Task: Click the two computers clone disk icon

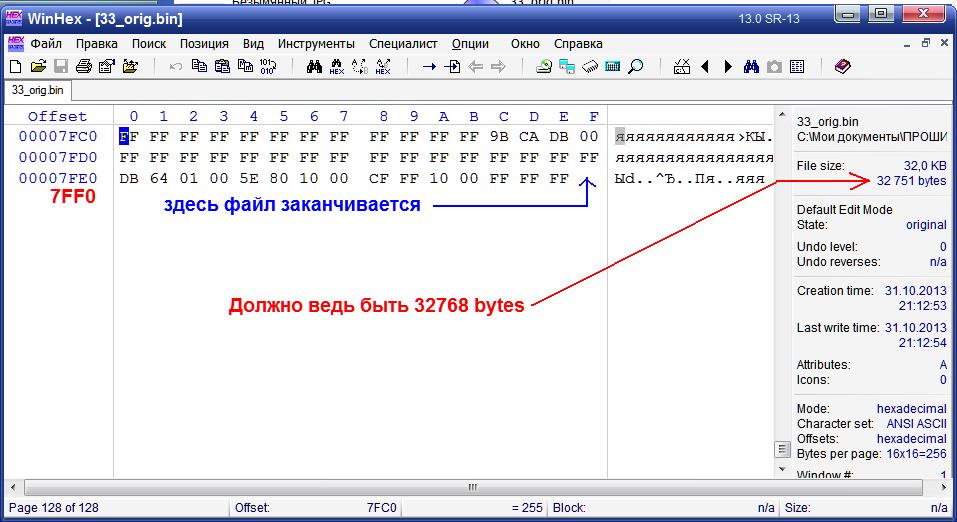Action: pyautogui.click(x=567, y=67)
